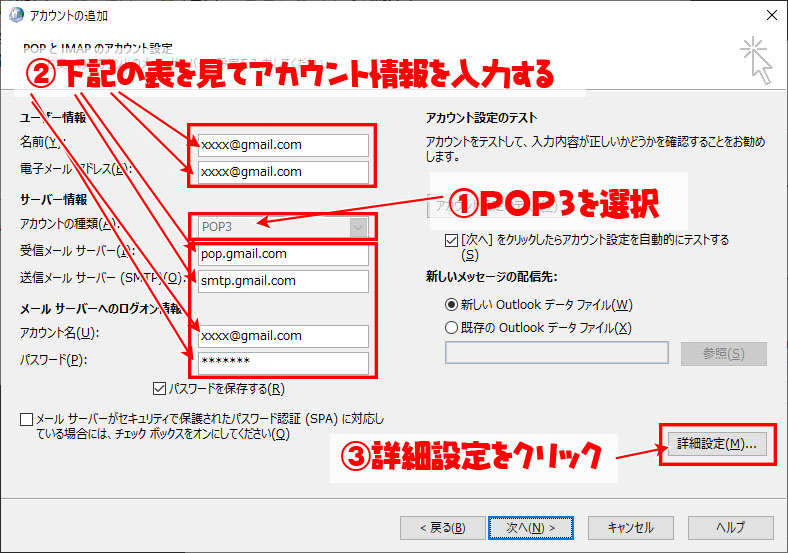
Task: Select new Outlook data file radio button
Action: point(451,305)
